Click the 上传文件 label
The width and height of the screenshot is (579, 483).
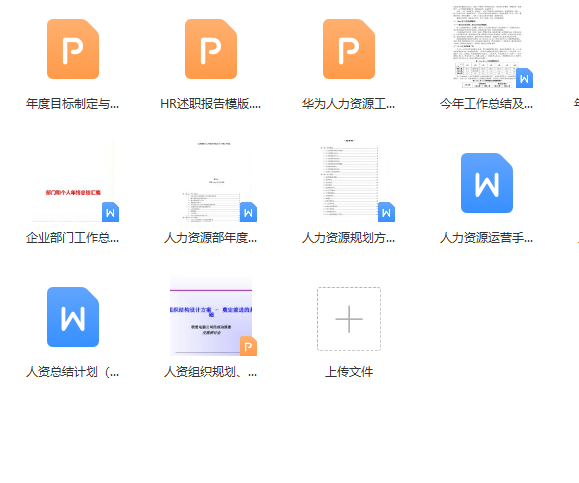[349, 371]
